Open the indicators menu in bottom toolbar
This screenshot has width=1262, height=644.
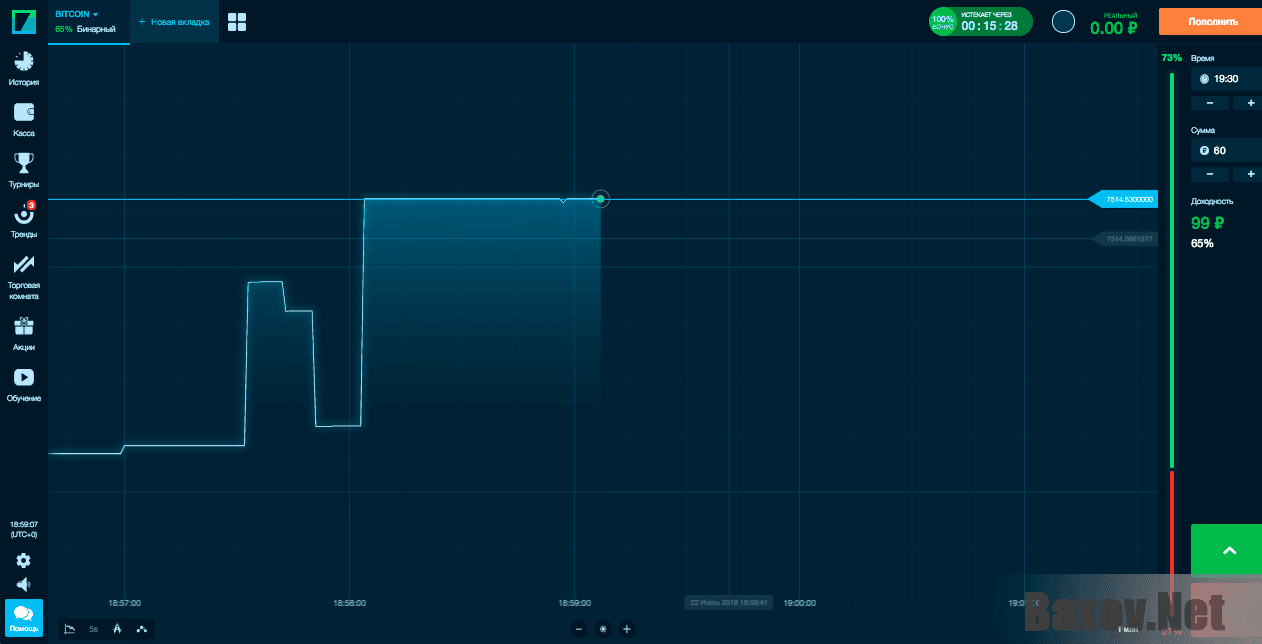pyautogui.click(x=141, y=629)
